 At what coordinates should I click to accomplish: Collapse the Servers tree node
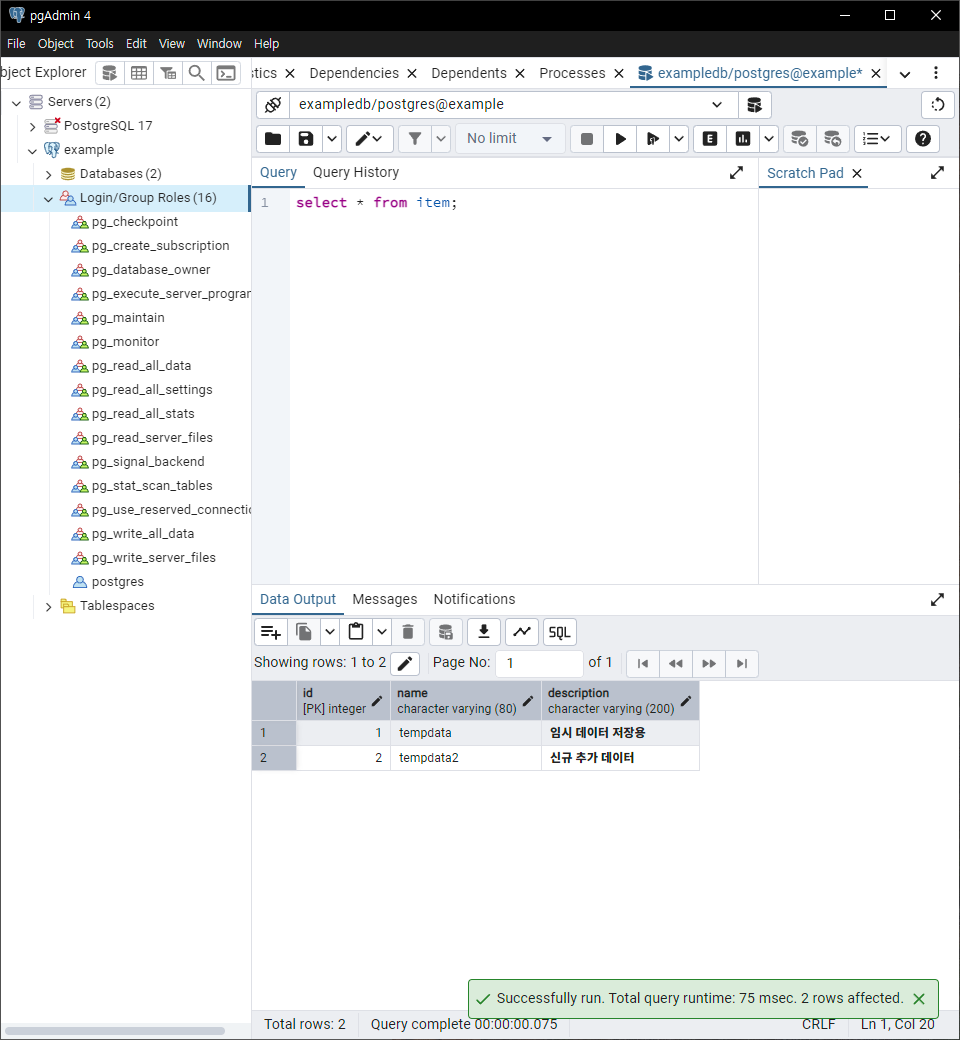tap(17, 102)
